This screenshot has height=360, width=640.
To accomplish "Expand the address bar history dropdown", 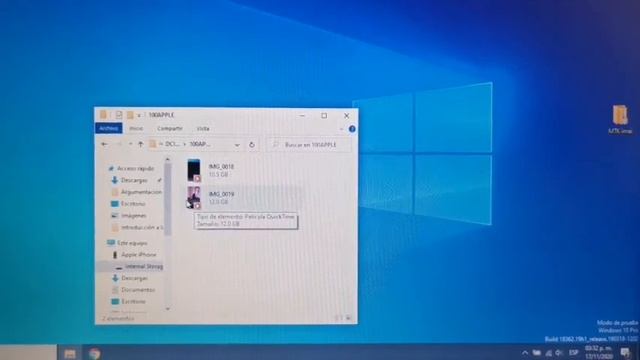I will 237,144.
